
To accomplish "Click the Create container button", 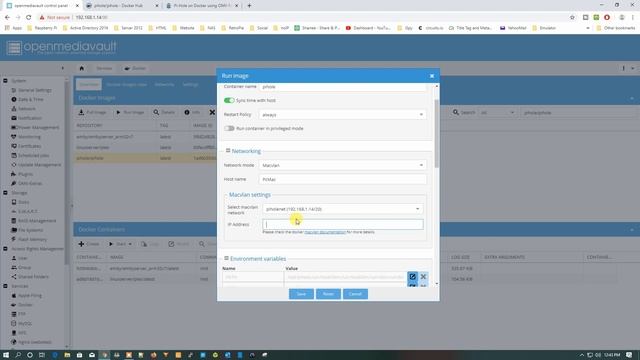I will click(x=89, y=244).
